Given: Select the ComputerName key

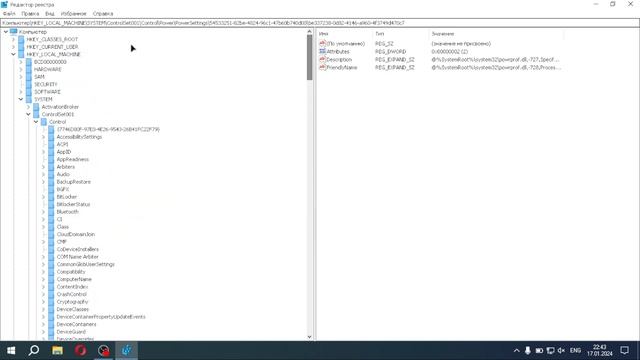Looking at the screenshot, I should tap(74, 279).
